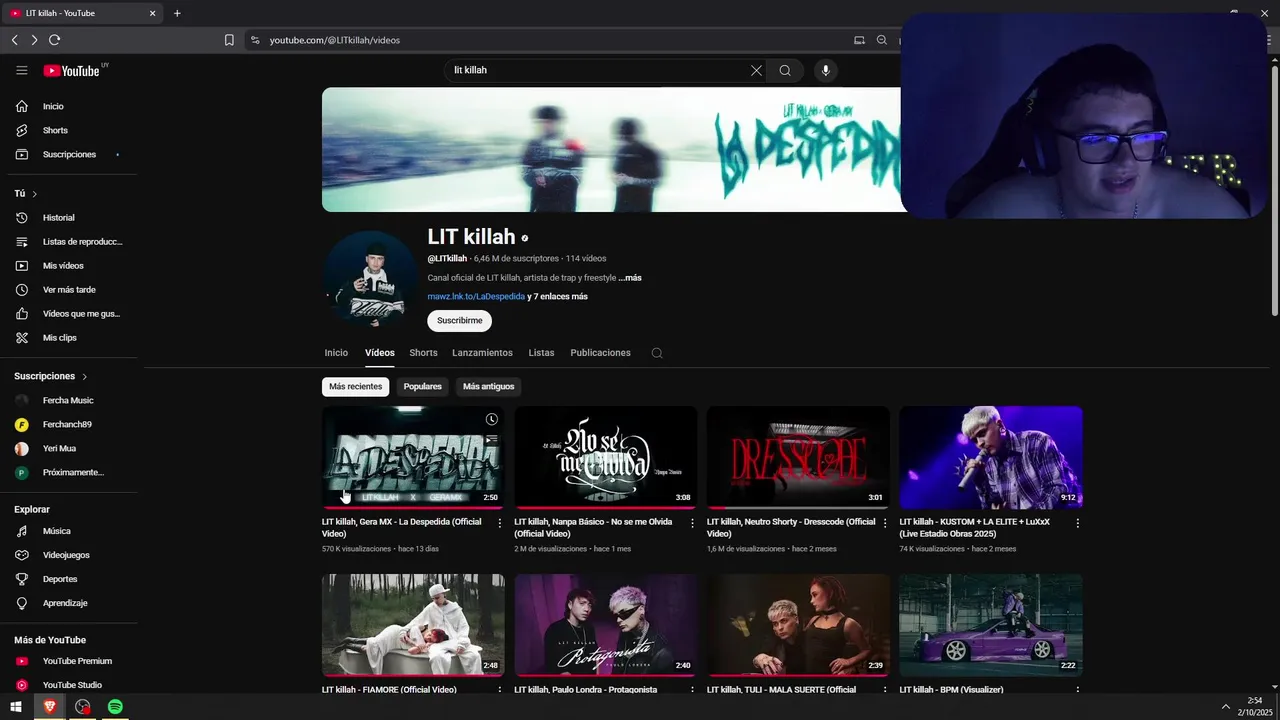Expand the Tú section chevron
1280x720 pixels.
34,194
